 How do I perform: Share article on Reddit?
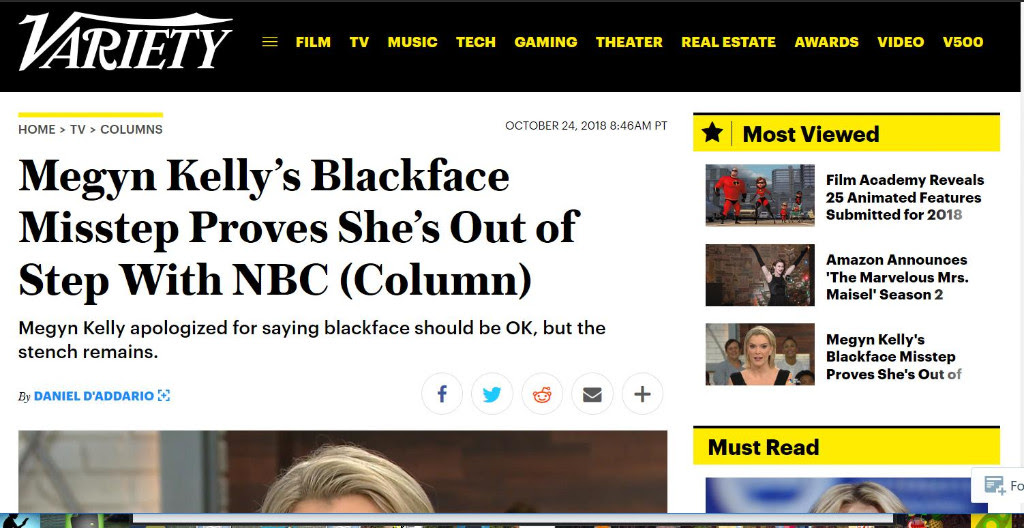click(542, 394)
